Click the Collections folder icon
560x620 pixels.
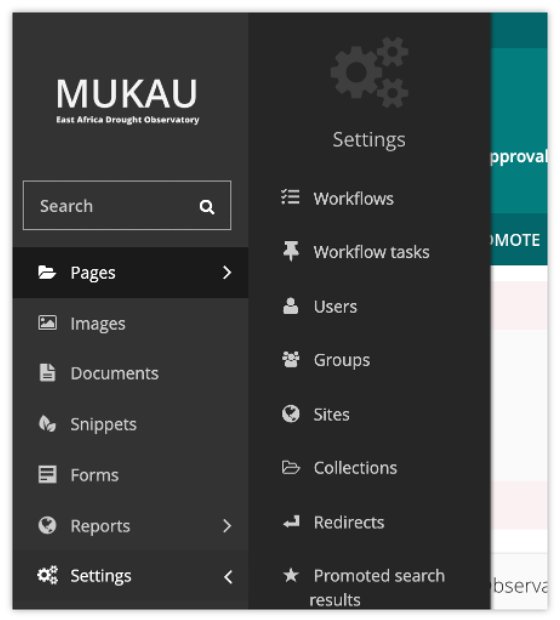click(x=291, y=467)
